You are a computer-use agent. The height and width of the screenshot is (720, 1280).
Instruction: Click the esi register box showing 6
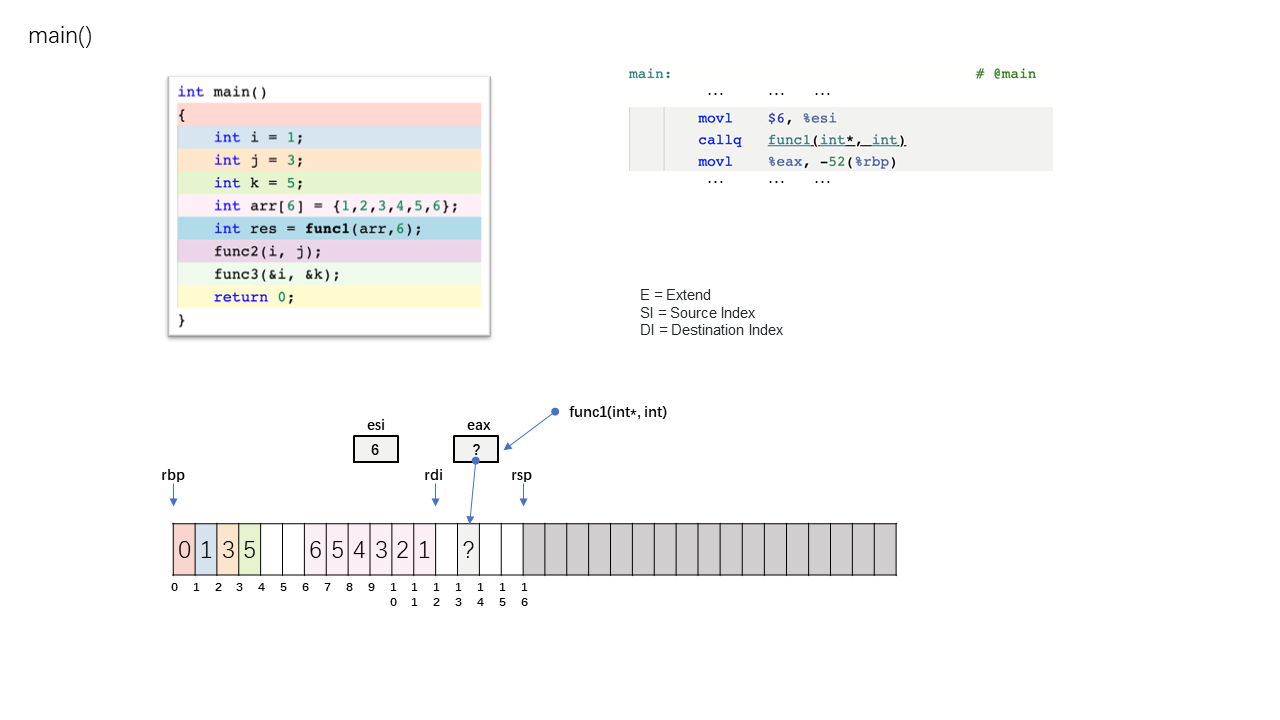click(376, 449)
